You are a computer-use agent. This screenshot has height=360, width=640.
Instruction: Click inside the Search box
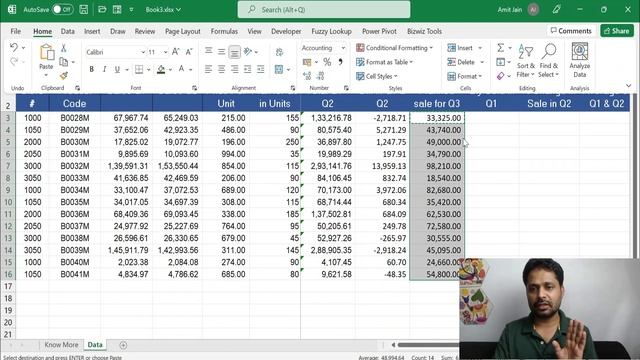coord(324,9)
